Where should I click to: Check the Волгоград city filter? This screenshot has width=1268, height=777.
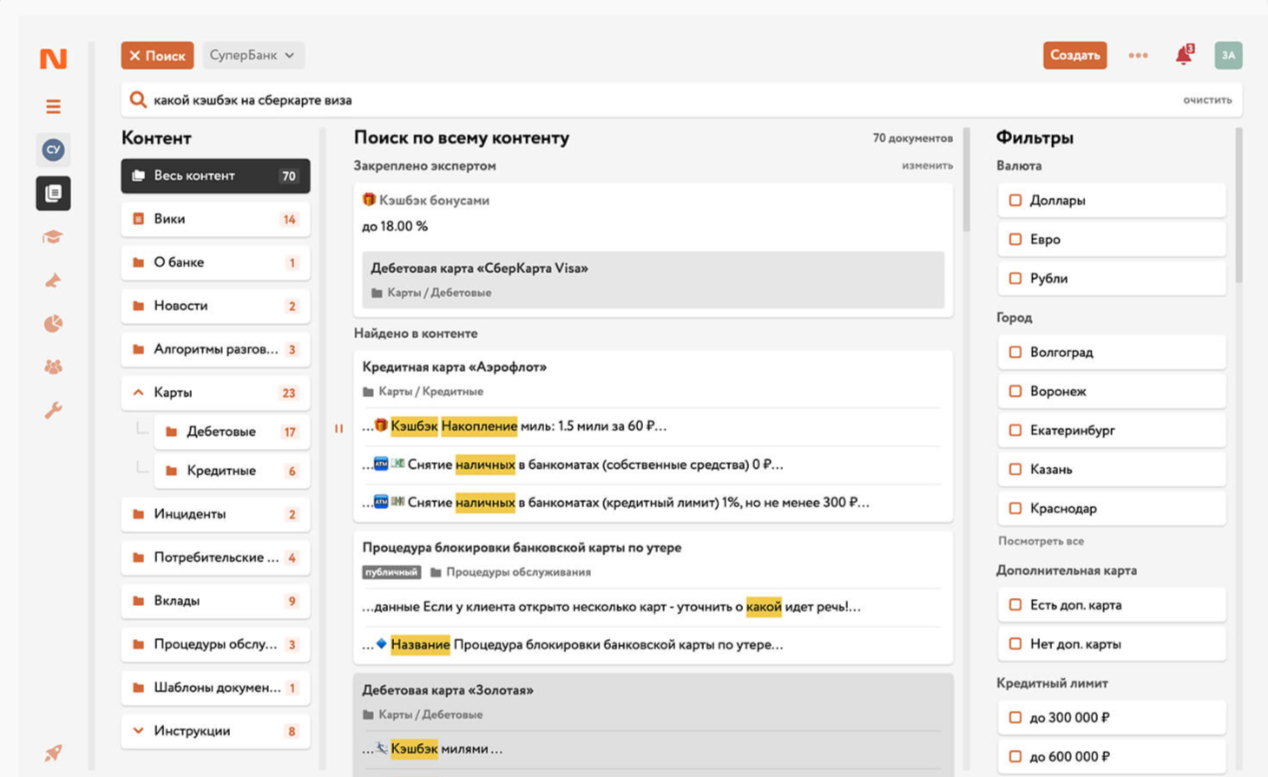point(1015,352)
